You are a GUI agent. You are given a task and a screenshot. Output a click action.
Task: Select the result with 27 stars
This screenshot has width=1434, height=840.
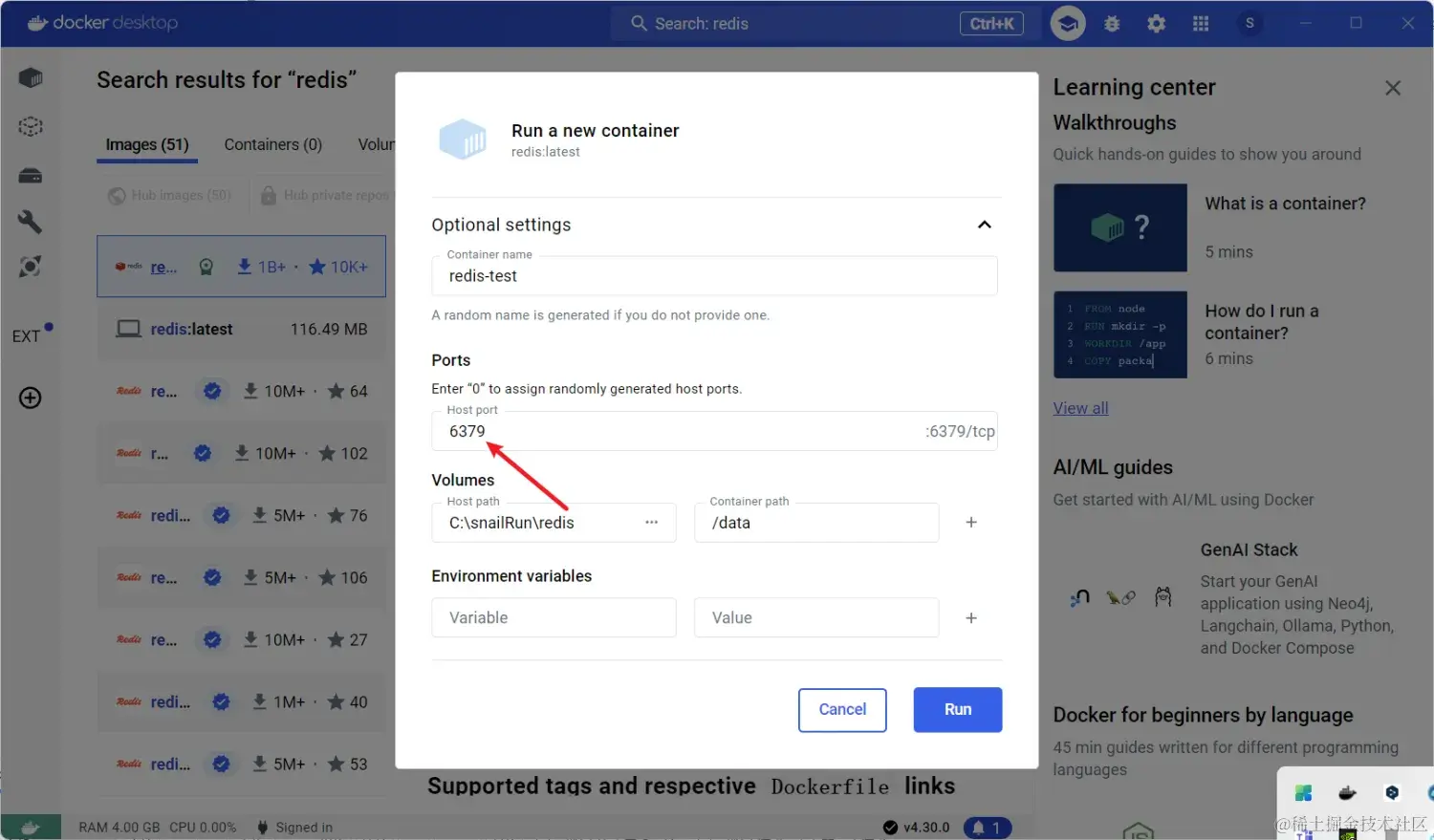(241, 639)
